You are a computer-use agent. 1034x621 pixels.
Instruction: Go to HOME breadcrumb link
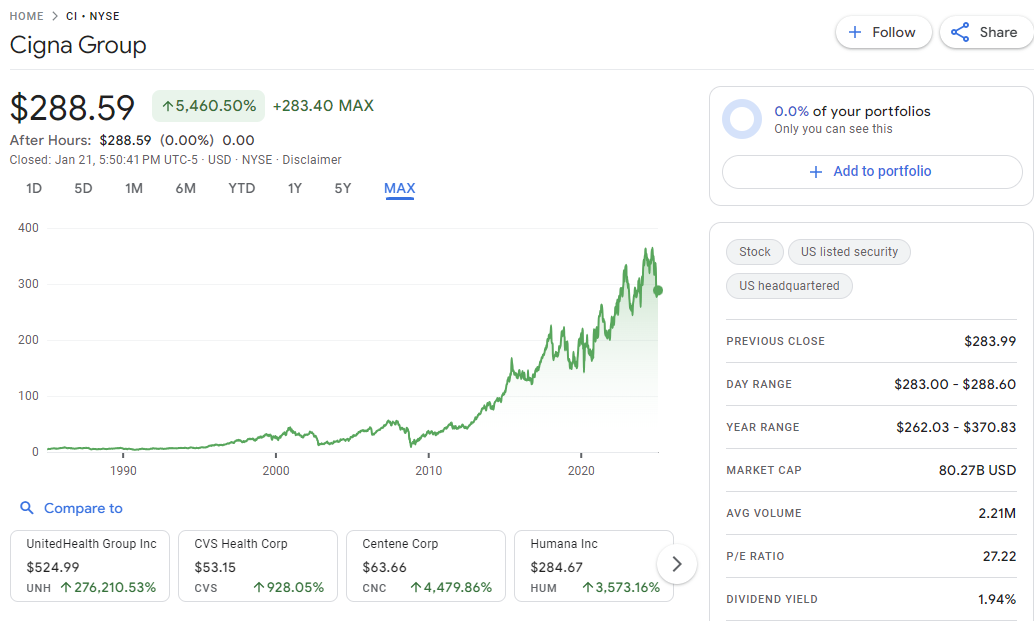(26, 16)
